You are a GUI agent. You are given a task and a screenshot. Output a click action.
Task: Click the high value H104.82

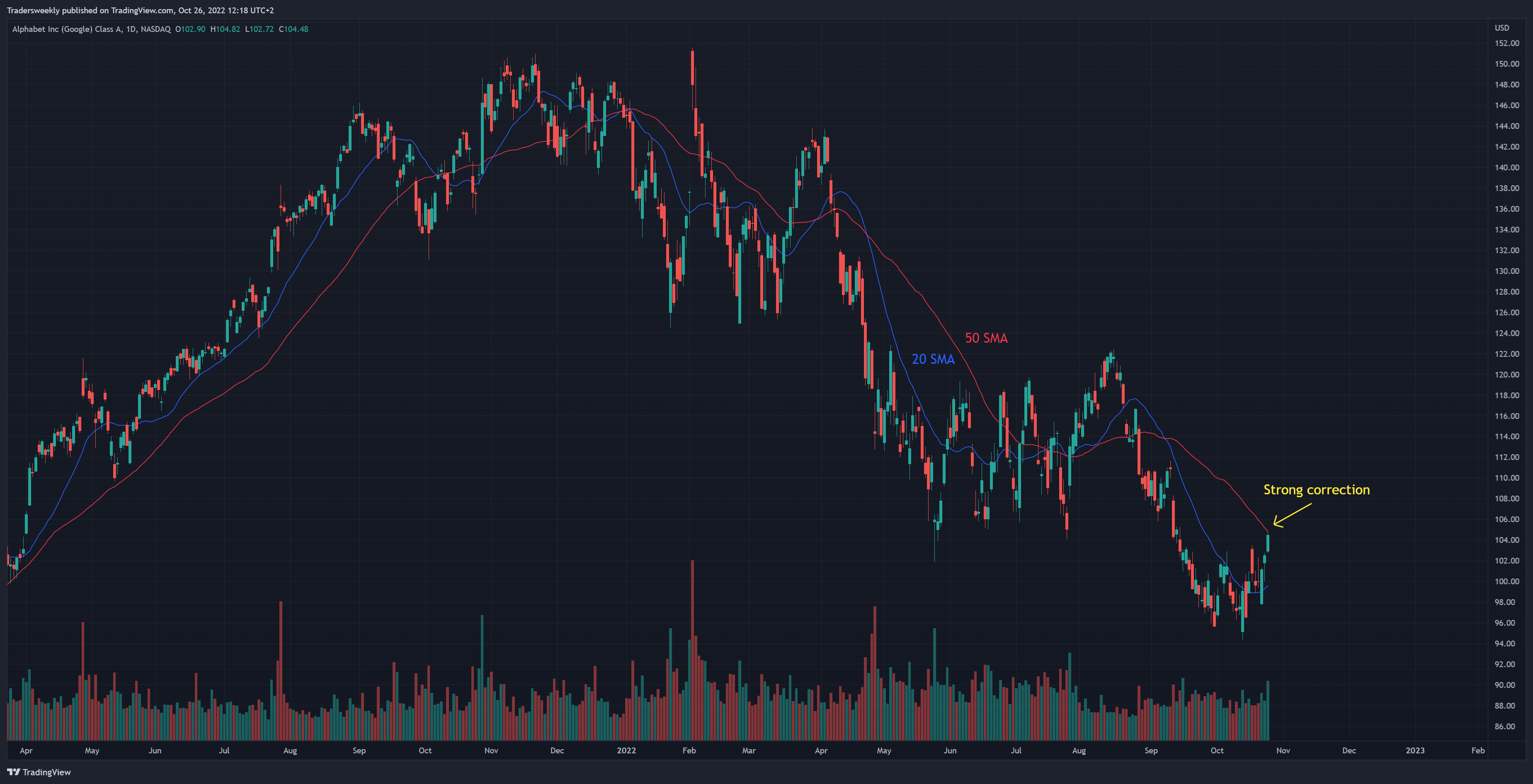tap(225, 29)
